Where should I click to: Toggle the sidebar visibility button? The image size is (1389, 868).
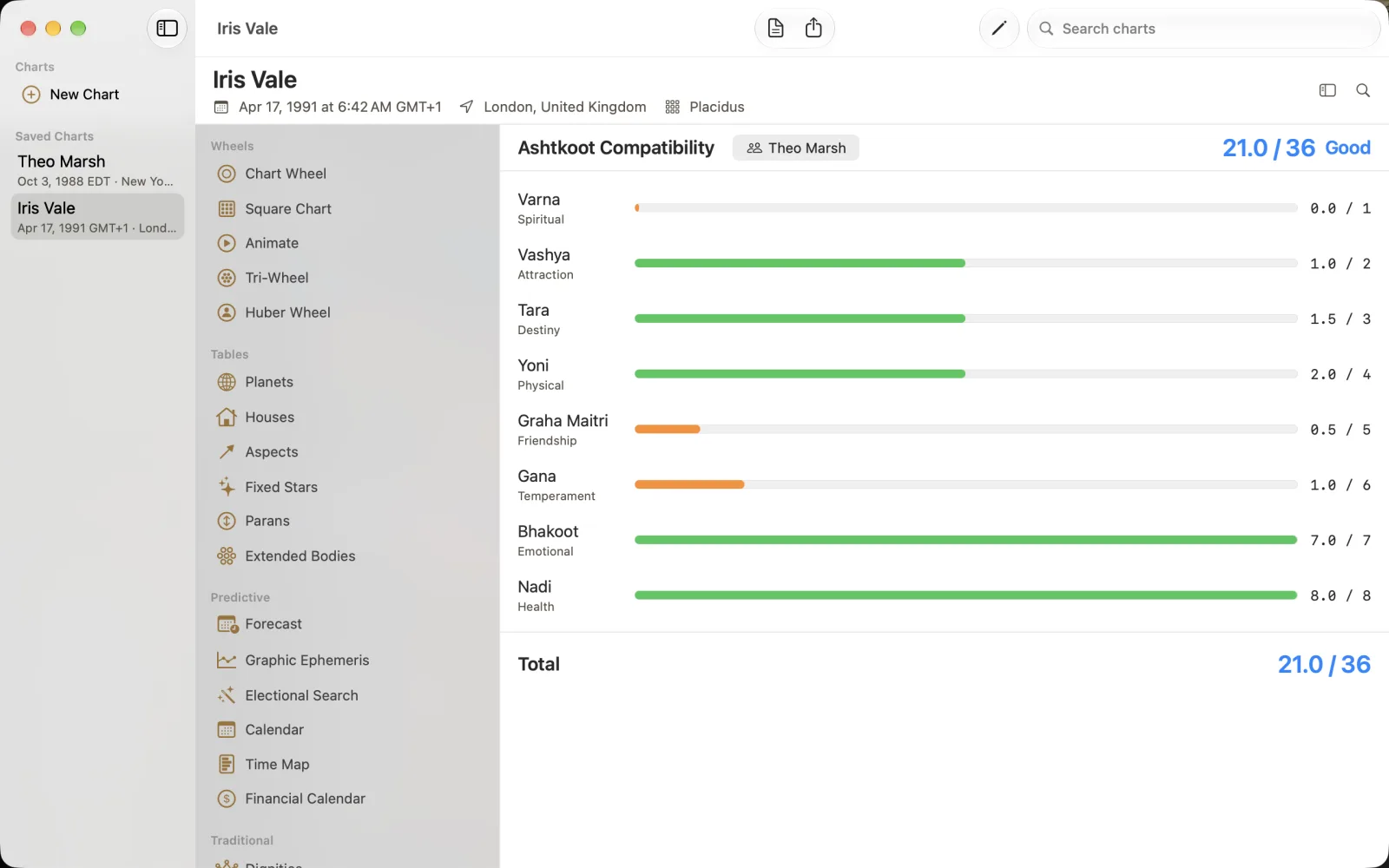pyautogui.click(x=167, y=29)
